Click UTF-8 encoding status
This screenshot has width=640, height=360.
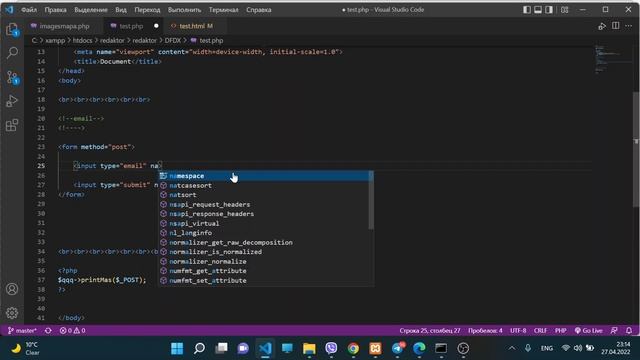click(518, 330)
